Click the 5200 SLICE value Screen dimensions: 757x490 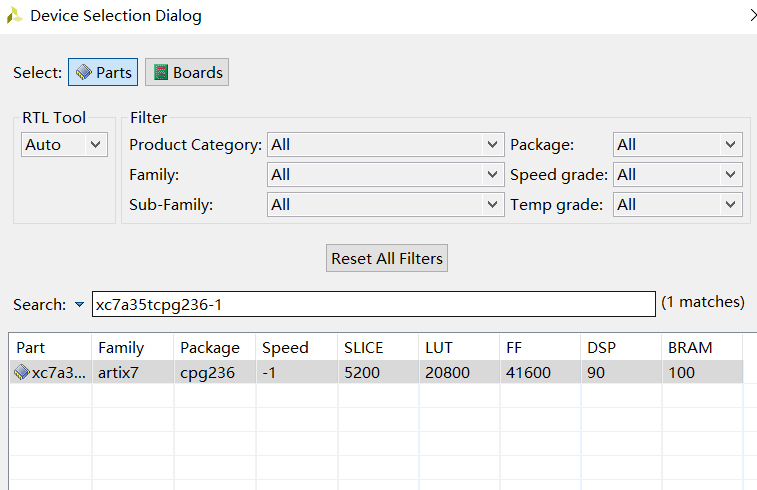point(362,373)
